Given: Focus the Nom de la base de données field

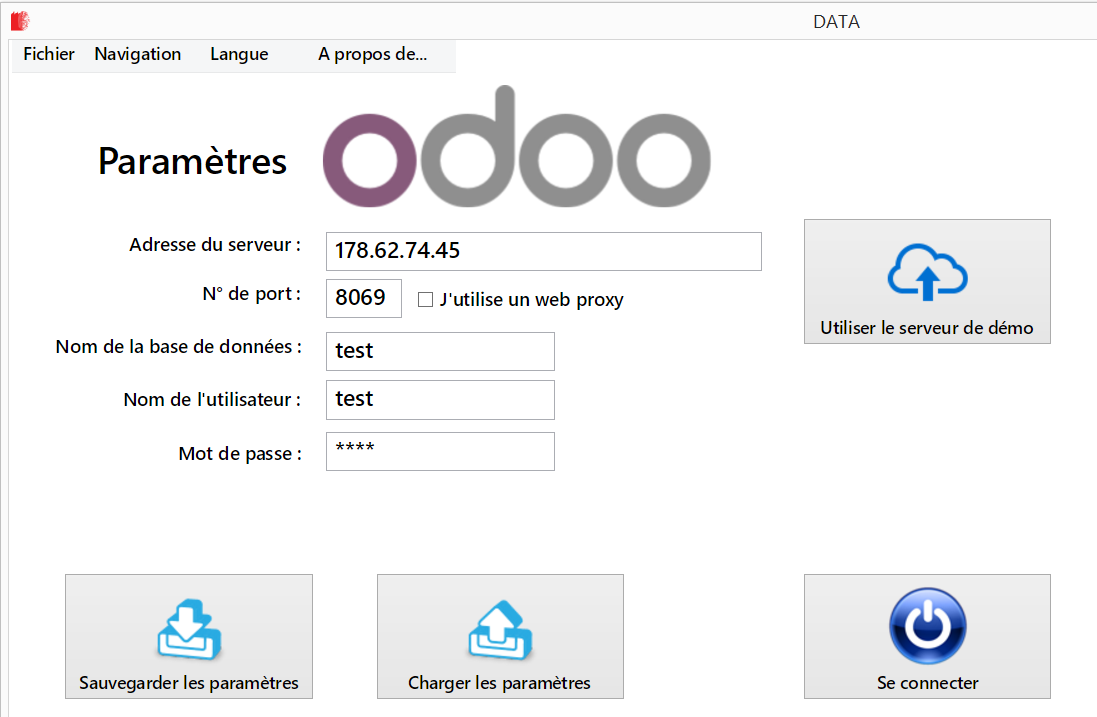Looking at the screenshot, I should pyautogui.click(x=440, y=351).
